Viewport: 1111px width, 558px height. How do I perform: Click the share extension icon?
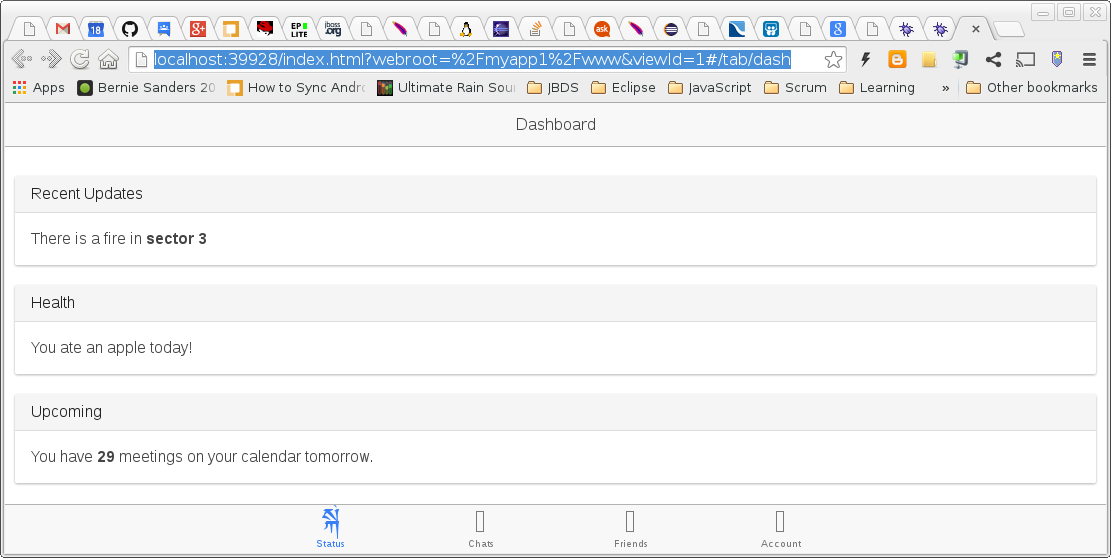point(993,60)
